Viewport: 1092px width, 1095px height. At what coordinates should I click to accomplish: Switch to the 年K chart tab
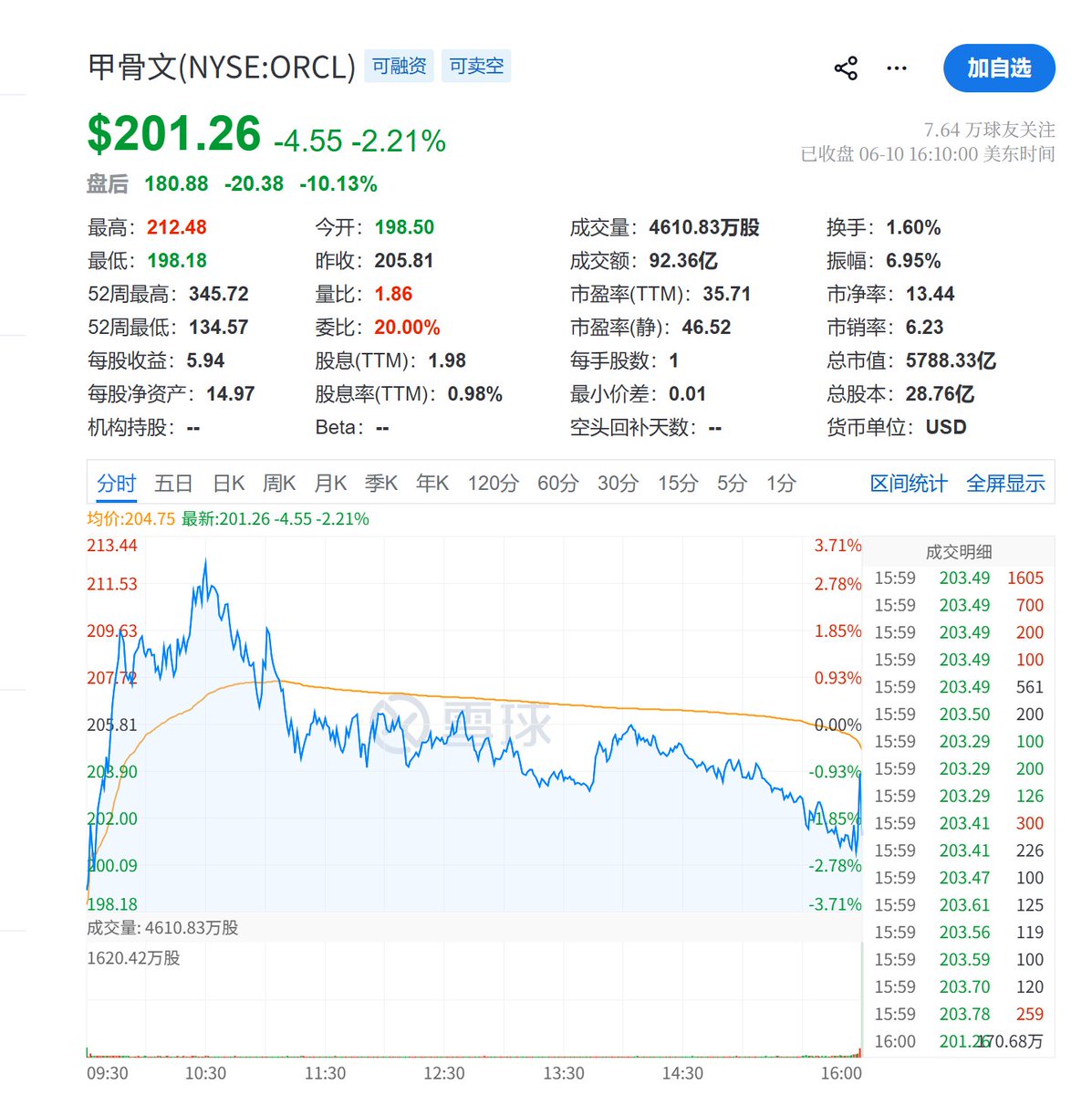coord(432,483)
